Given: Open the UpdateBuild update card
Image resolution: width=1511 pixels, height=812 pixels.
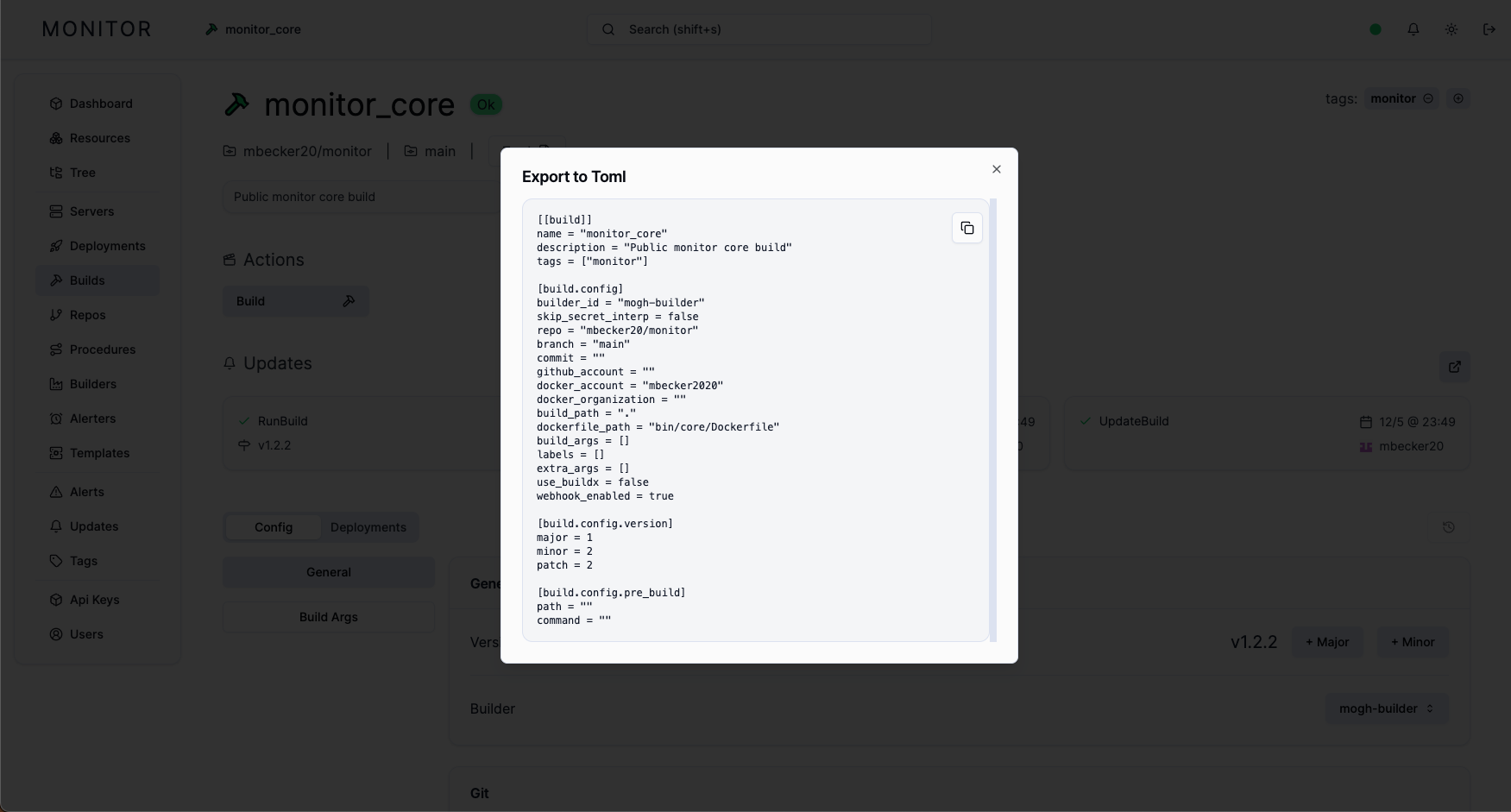Looking at the screenshot, I should (1267, 433).
